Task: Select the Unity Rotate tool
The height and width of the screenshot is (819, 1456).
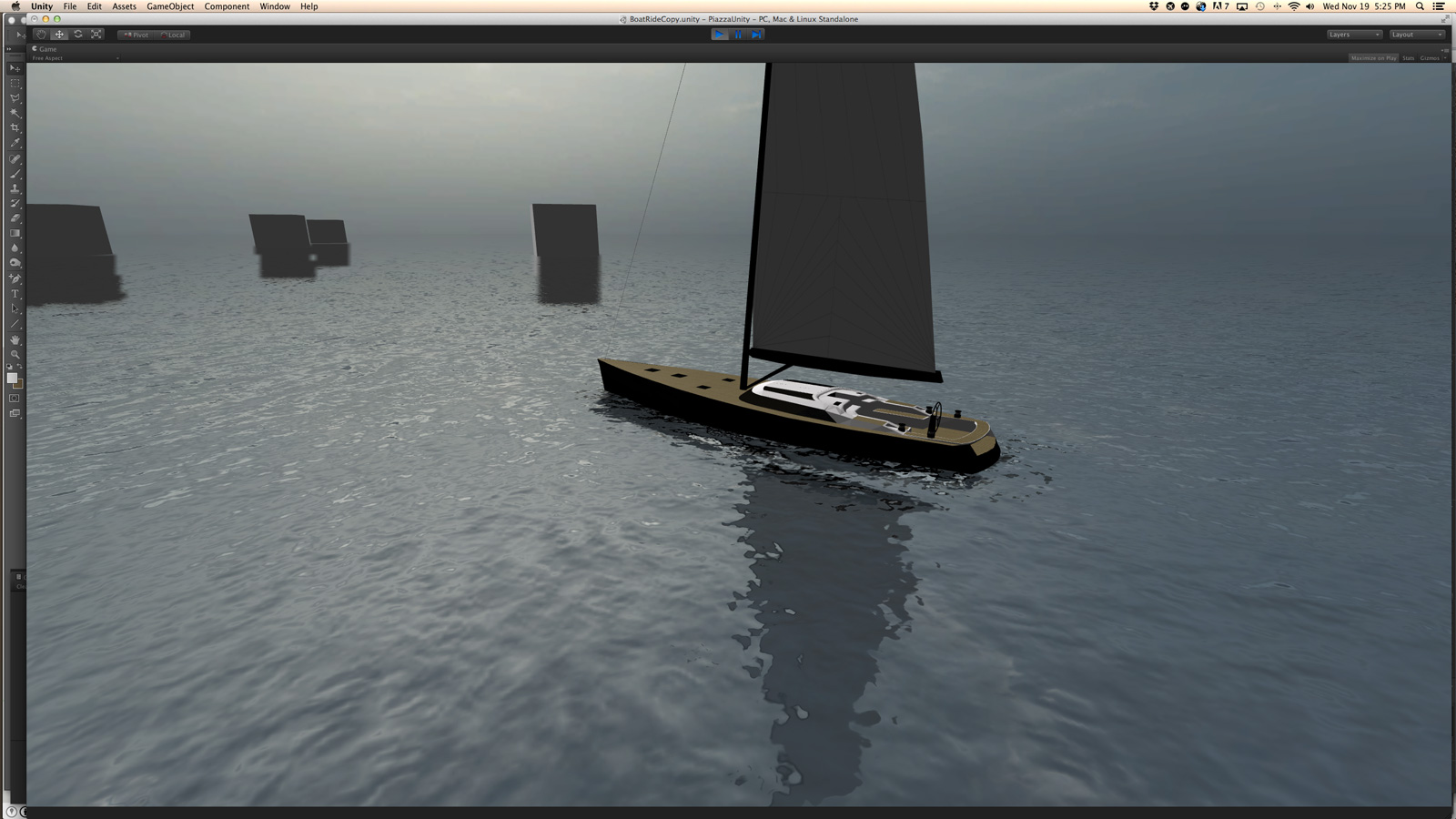Action: pyautogui.click(x=77, y=35)
